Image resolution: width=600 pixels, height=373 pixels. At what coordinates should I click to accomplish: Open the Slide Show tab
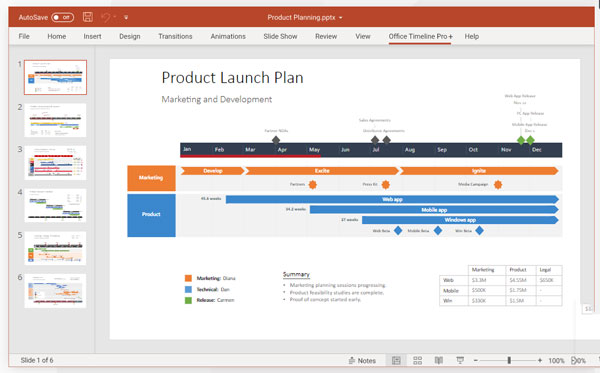tap(280, 36)
